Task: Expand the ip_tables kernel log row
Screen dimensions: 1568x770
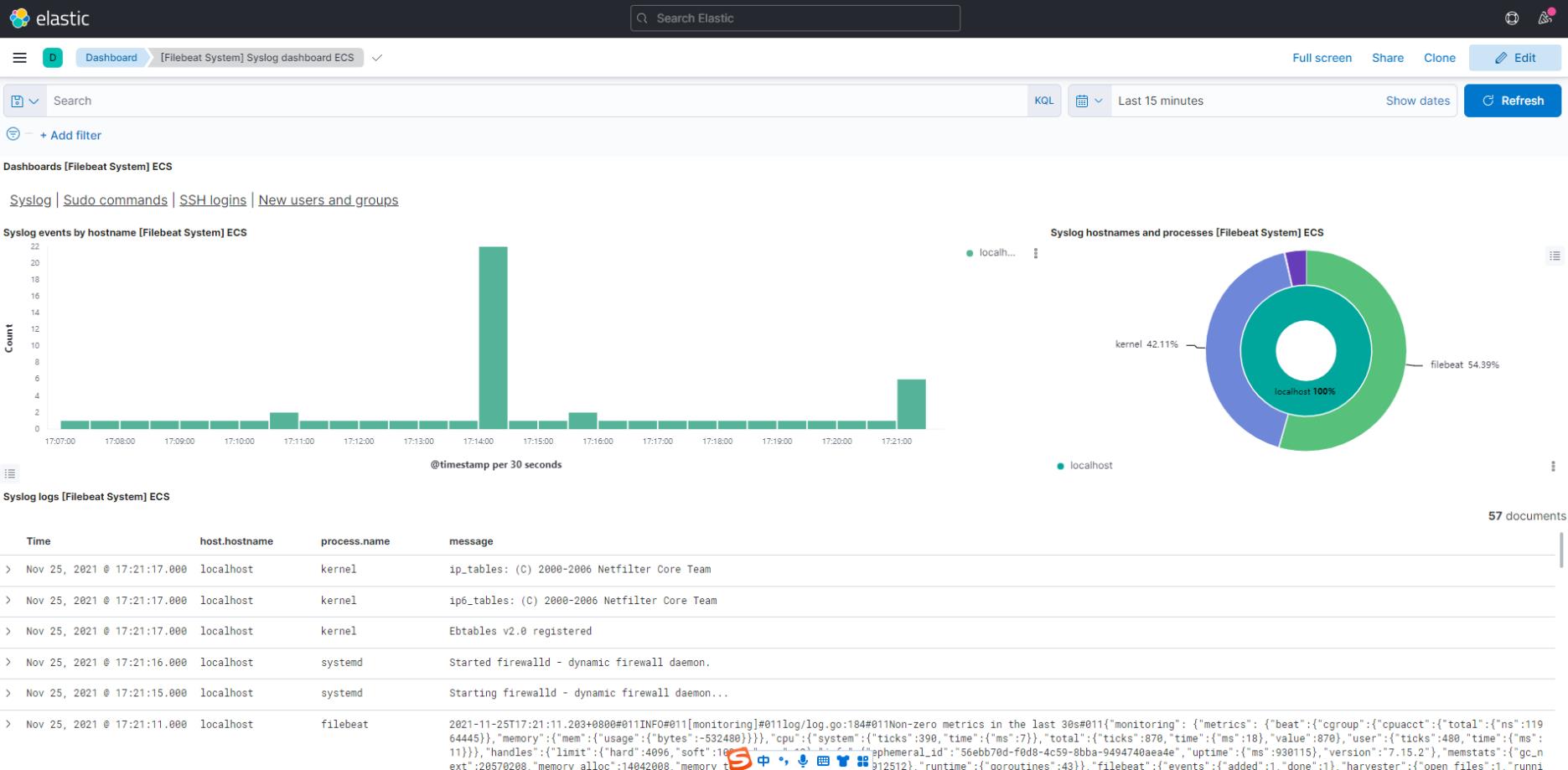Action: 8,570
